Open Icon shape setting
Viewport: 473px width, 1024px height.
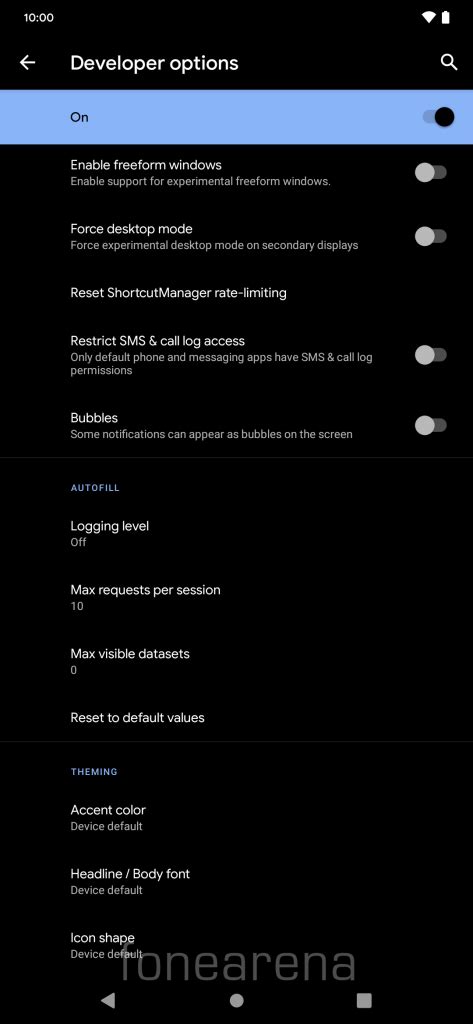click(236, 945)
